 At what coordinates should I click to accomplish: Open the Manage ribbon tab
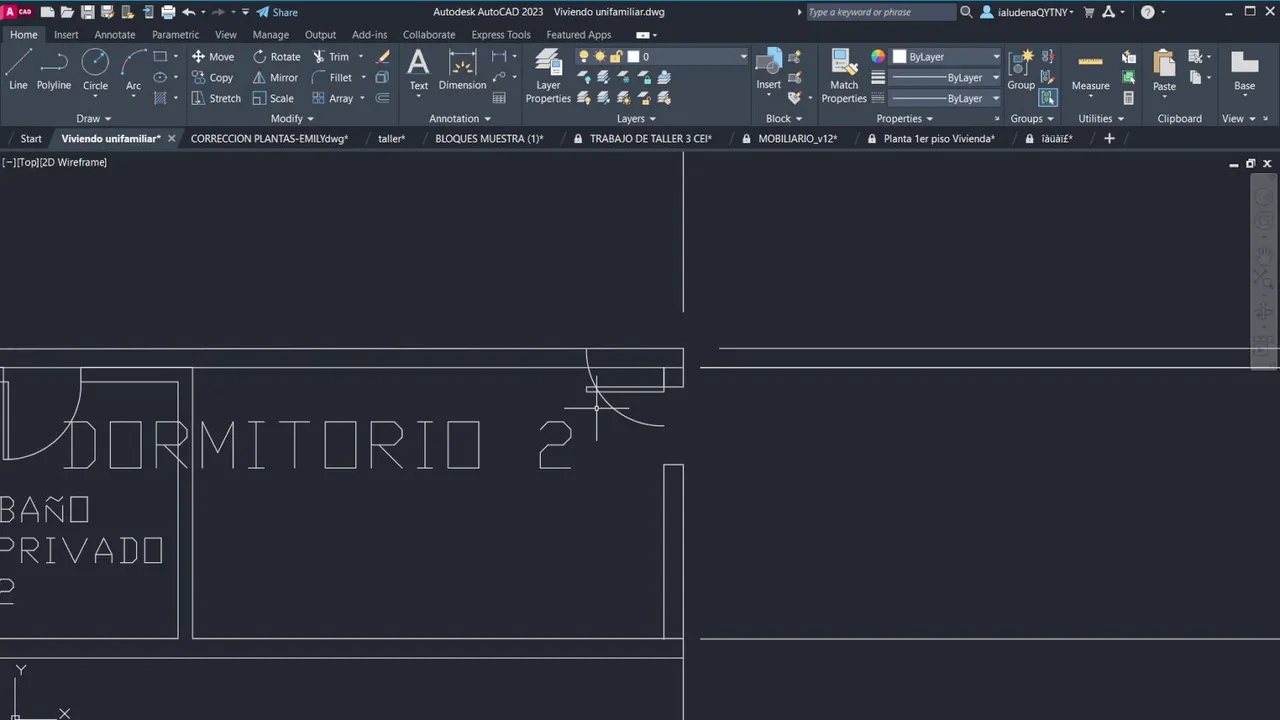(271, 34)
